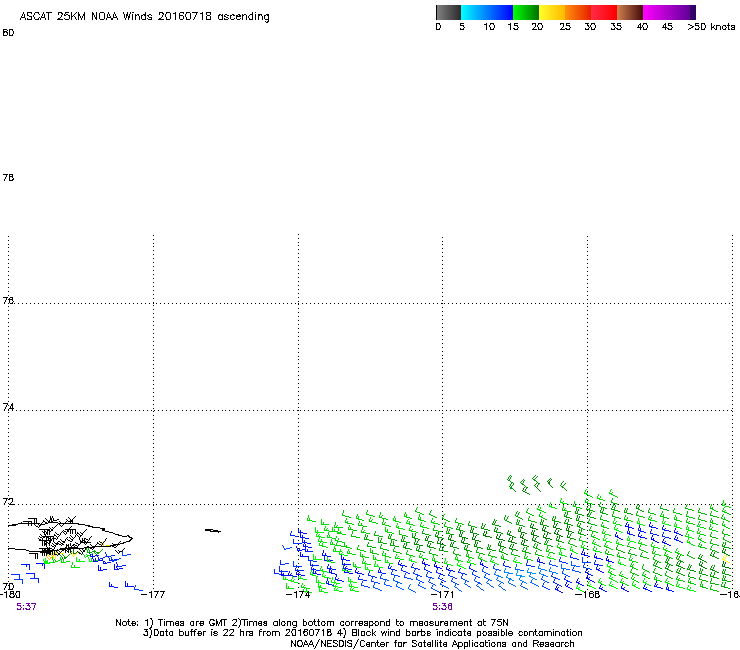
Task: Click the isolated green barbs above 72N
Action: click(537, 484)
